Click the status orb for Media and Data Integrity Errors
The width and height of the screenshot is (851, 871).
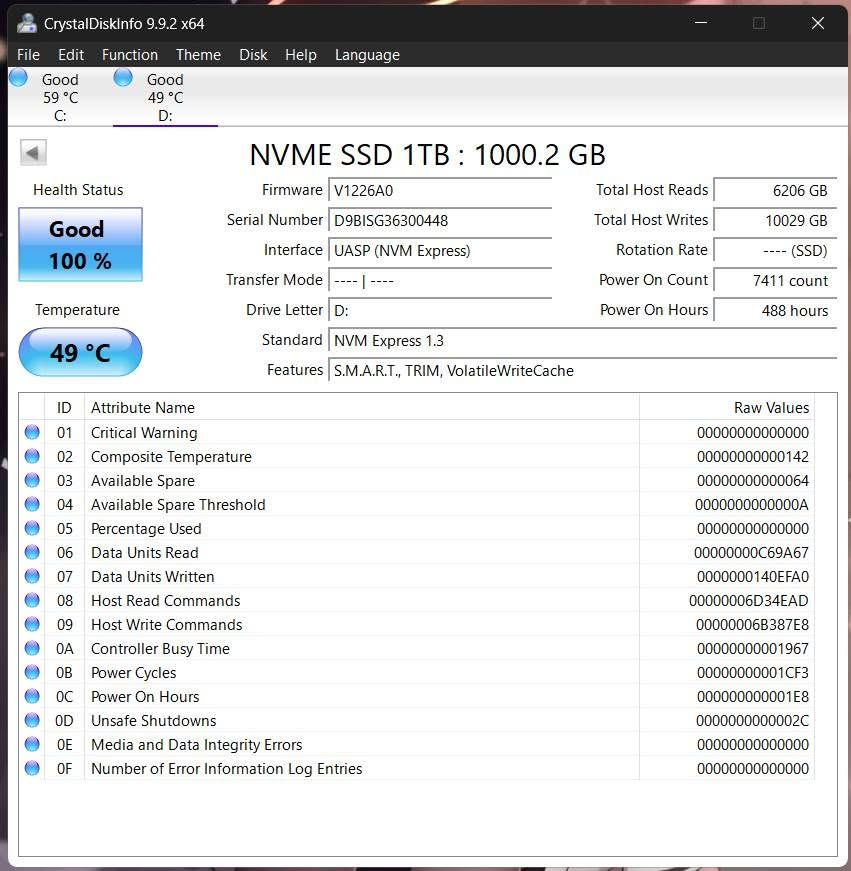pyautogui.click(x=32, y=744)
